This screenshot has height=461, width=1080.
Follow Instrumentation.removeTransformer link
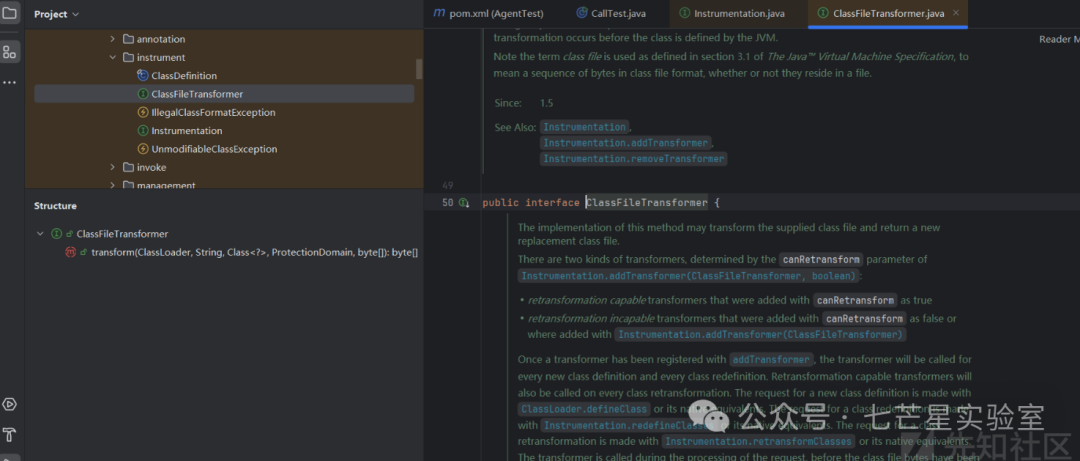pos(633,158)
